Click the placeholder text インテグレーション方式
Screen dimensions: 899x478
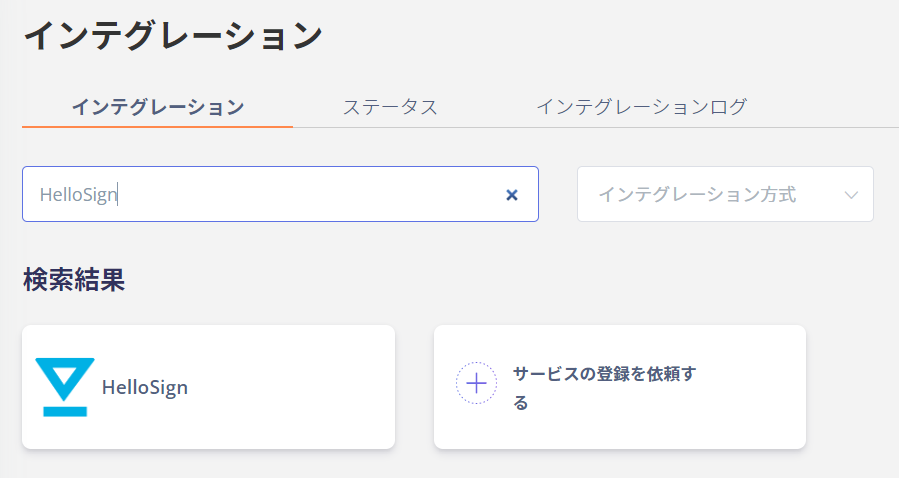click(697, 195)
